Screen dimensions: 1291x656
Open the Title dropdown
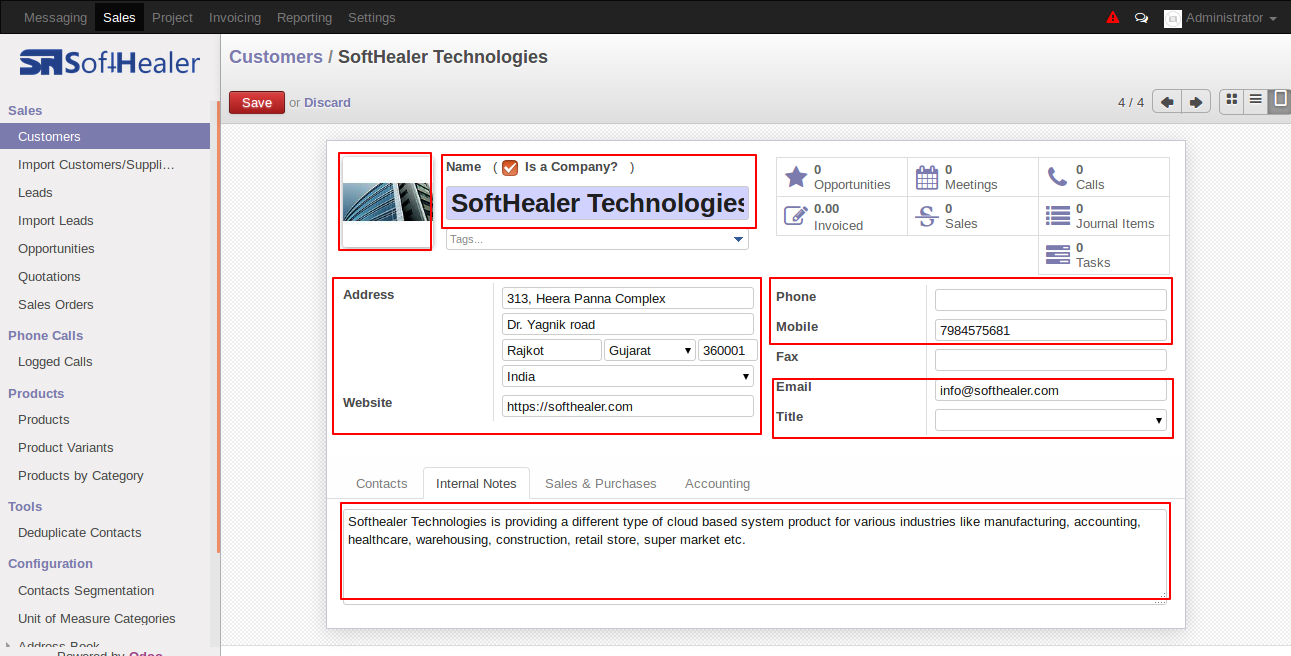[1051, 420]
